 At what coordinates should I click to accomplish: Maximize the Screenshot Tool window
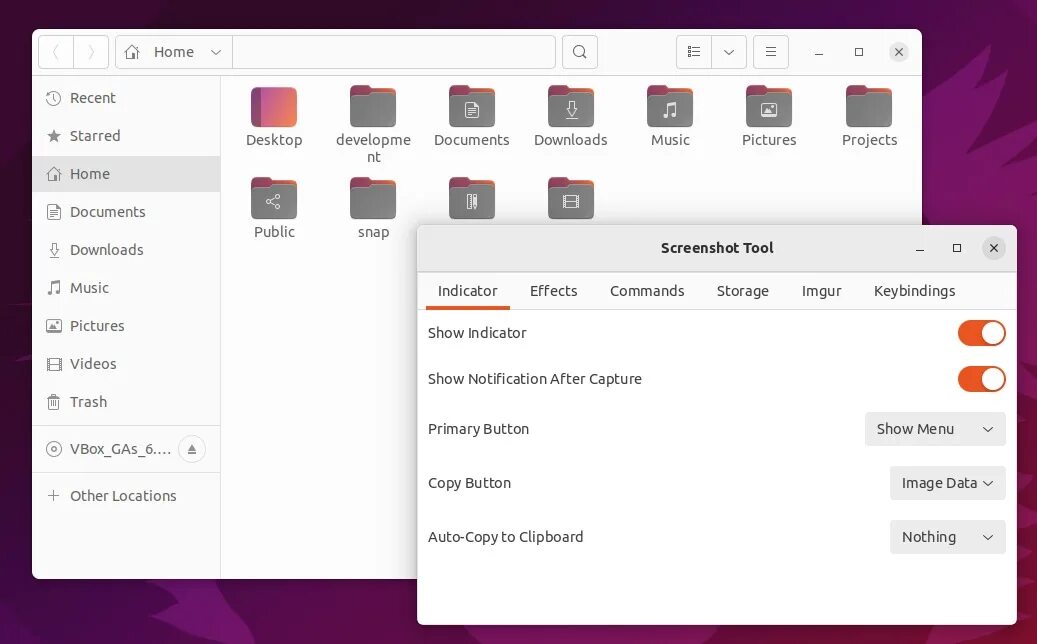click(957, 249)
